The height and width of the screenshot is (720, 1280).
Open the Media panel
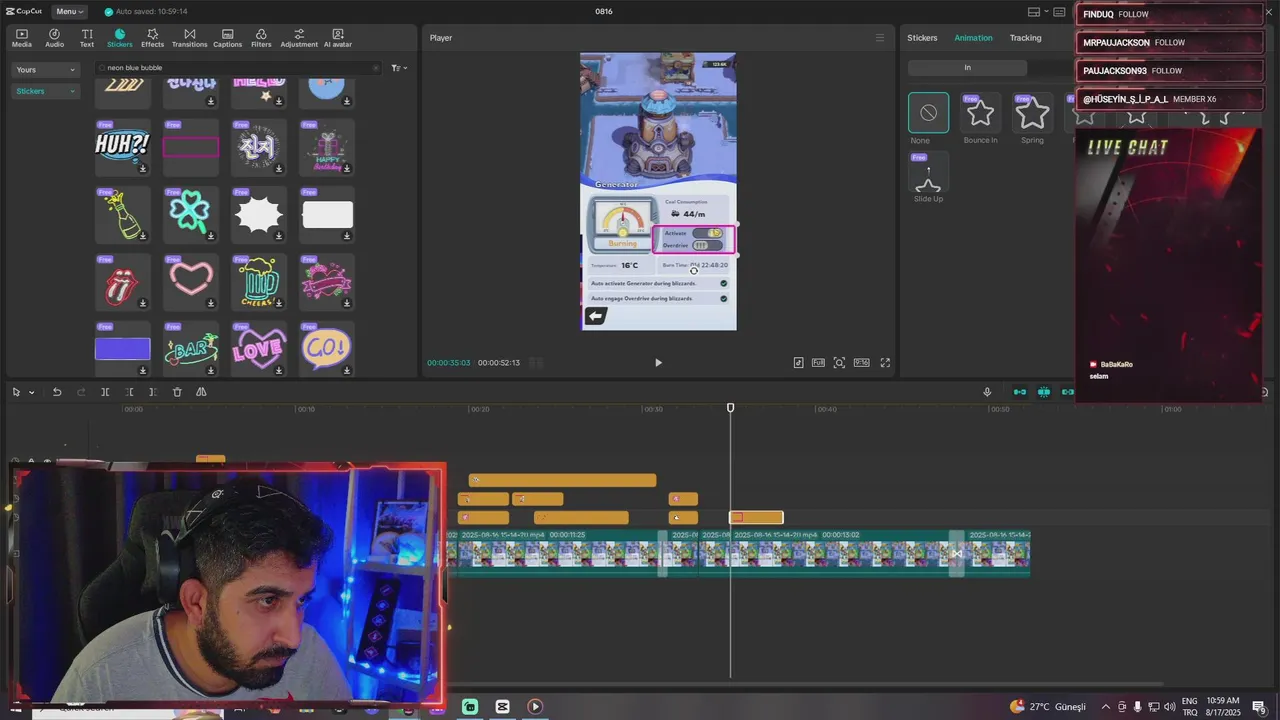pyautogui.click(x=21, y=38)
